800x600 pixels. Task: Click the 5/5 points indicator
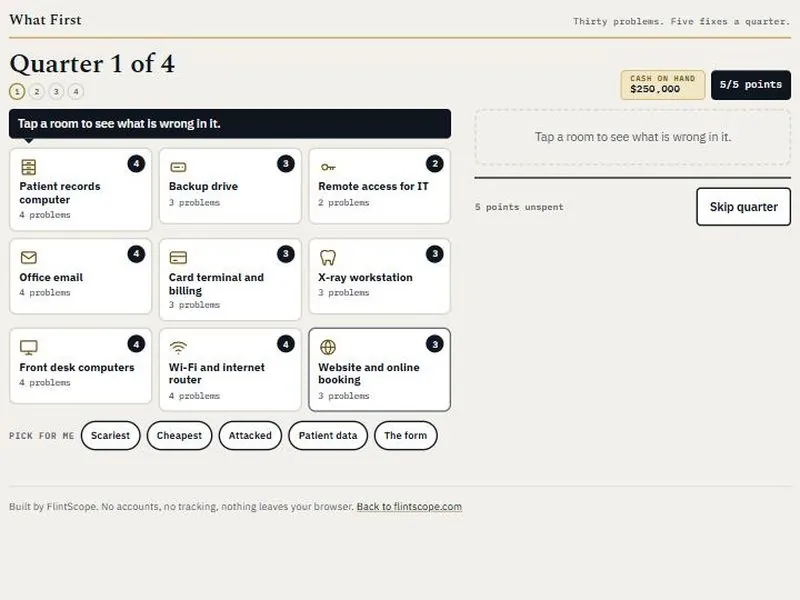(x=751, y=85)
